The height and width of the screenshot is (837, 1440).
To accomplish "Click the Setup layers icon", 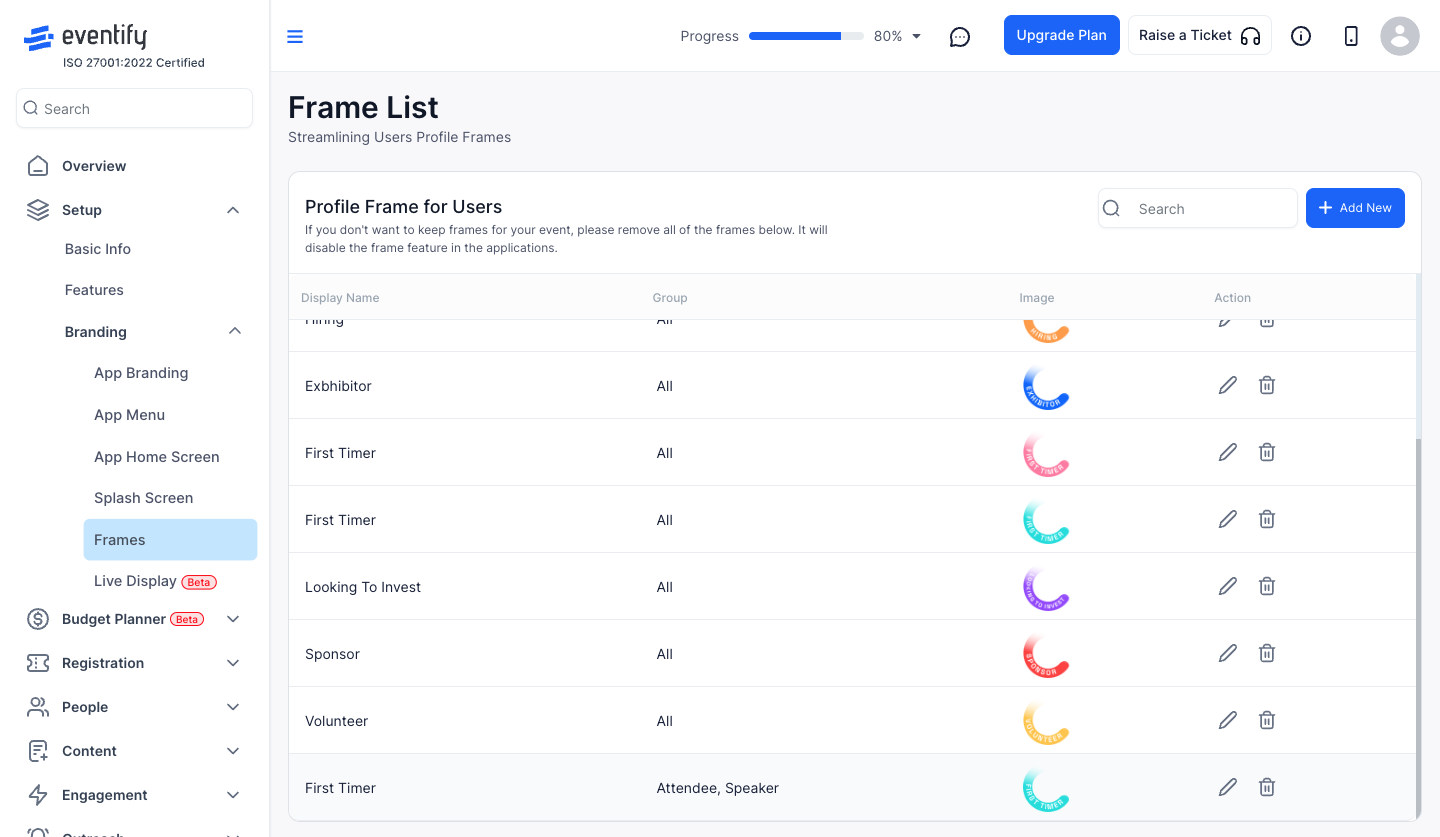I will coord(38,210).
